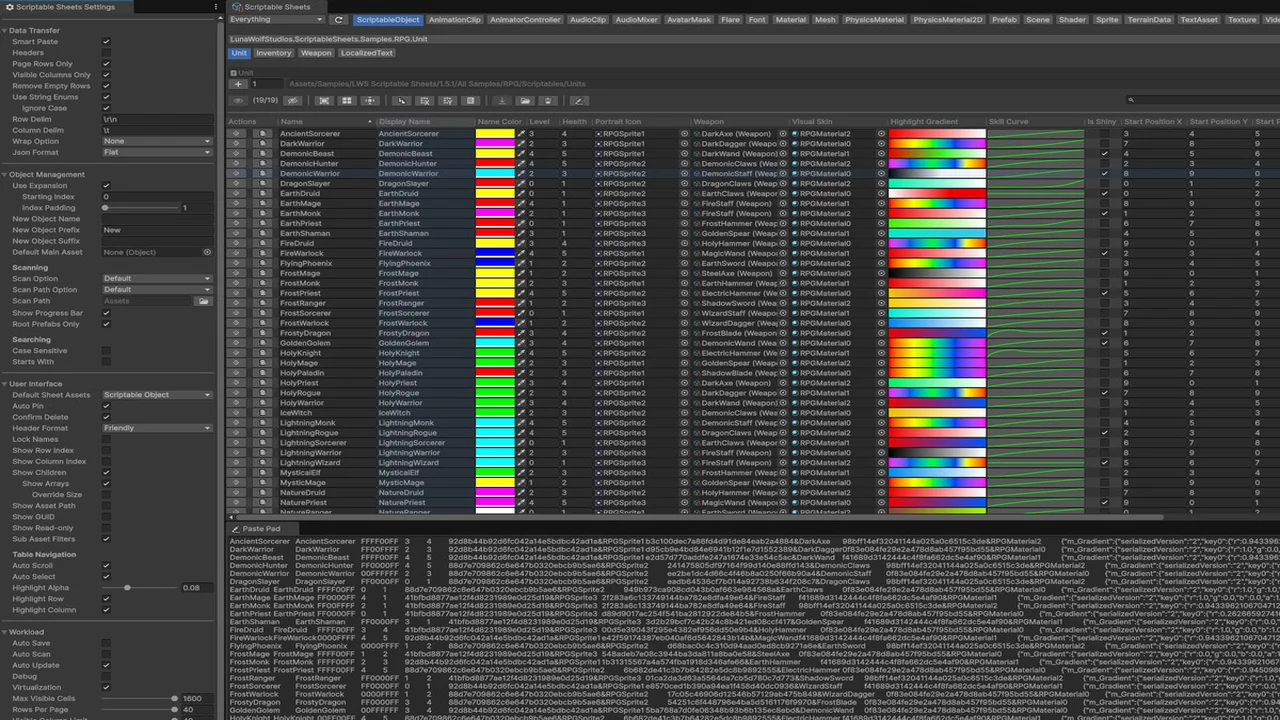Click the eye icon left of the 19/19 count

point(238,100)
